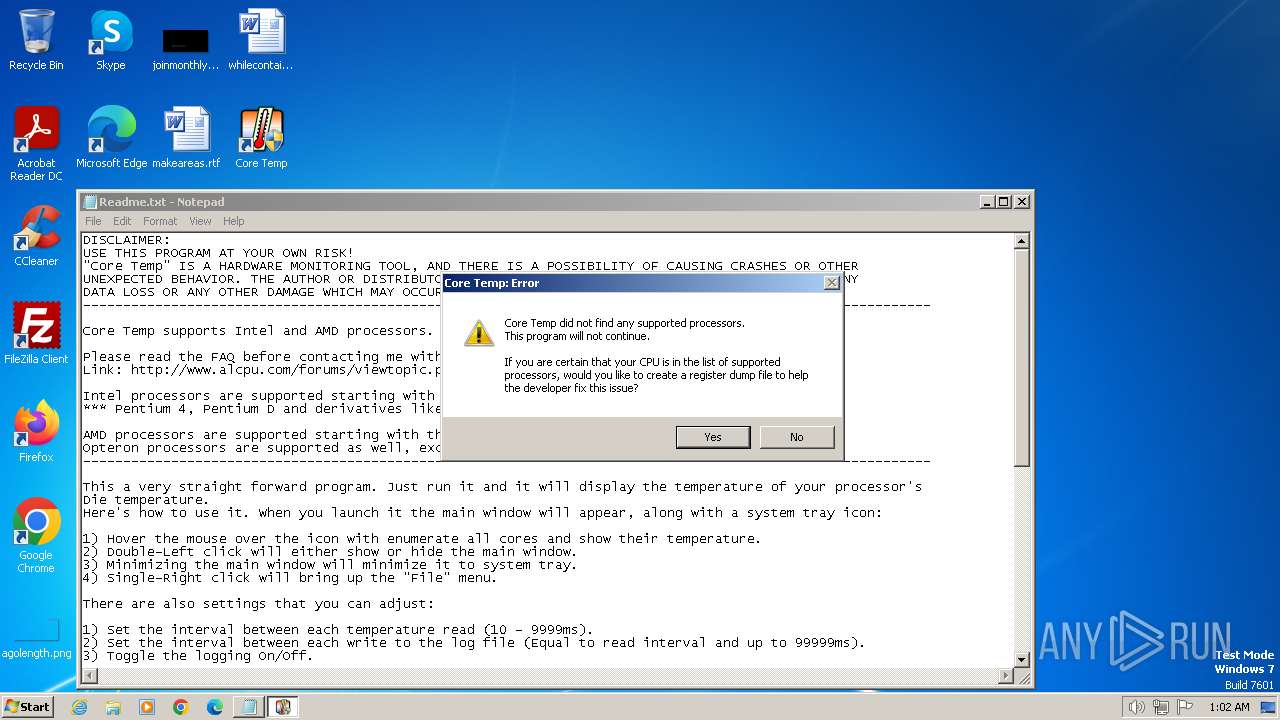Click the Action Center flag tray icon
The height and width of the screenshot is (720, 1280).
(1185, 707)
